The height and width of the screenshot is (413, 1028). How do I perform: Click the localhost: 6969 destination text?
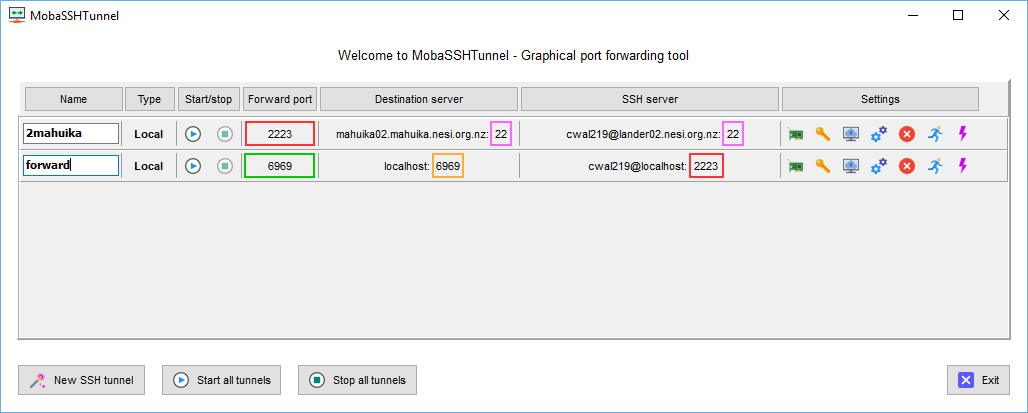coord(422,167)
